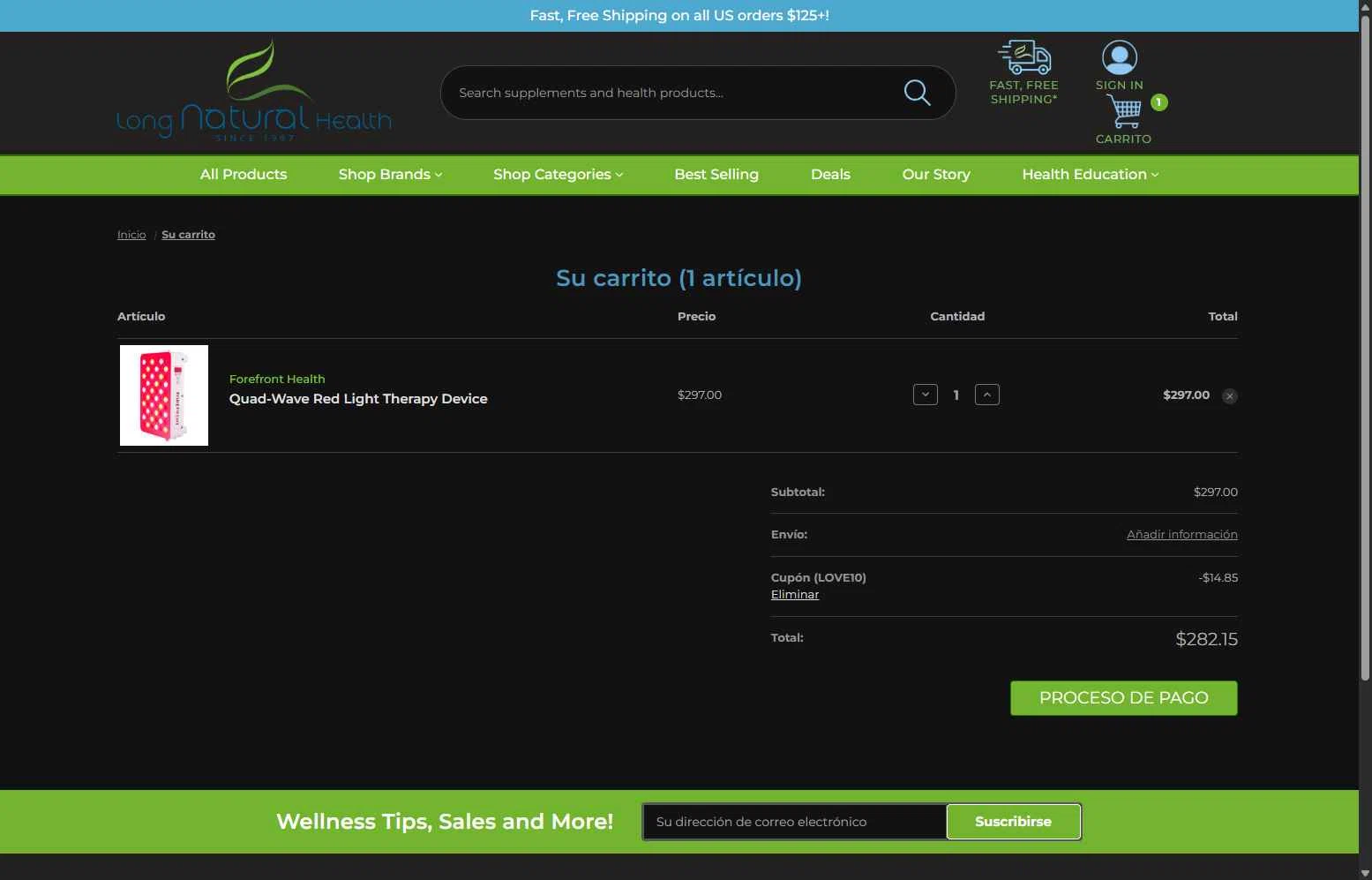Image resolution: width=1372 pixels, height=880 pixels.
Task: Expand the Shop Brands menu
Action: coord(390,175)
